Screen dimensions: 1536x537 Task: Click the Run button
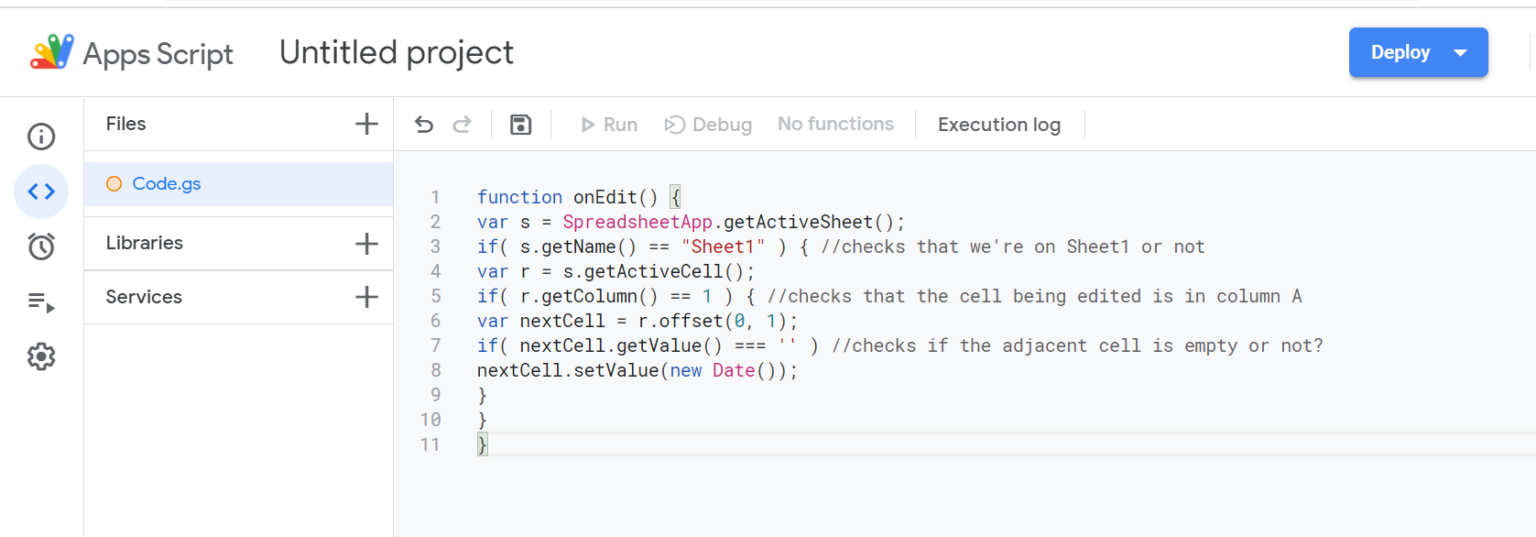point(609,124)
